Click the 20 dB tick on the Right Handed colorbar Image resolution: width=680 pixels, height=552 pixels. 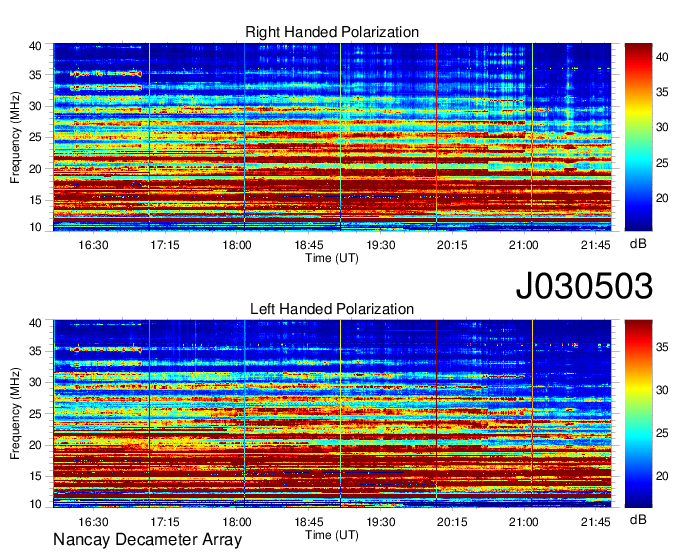[662, 198]
